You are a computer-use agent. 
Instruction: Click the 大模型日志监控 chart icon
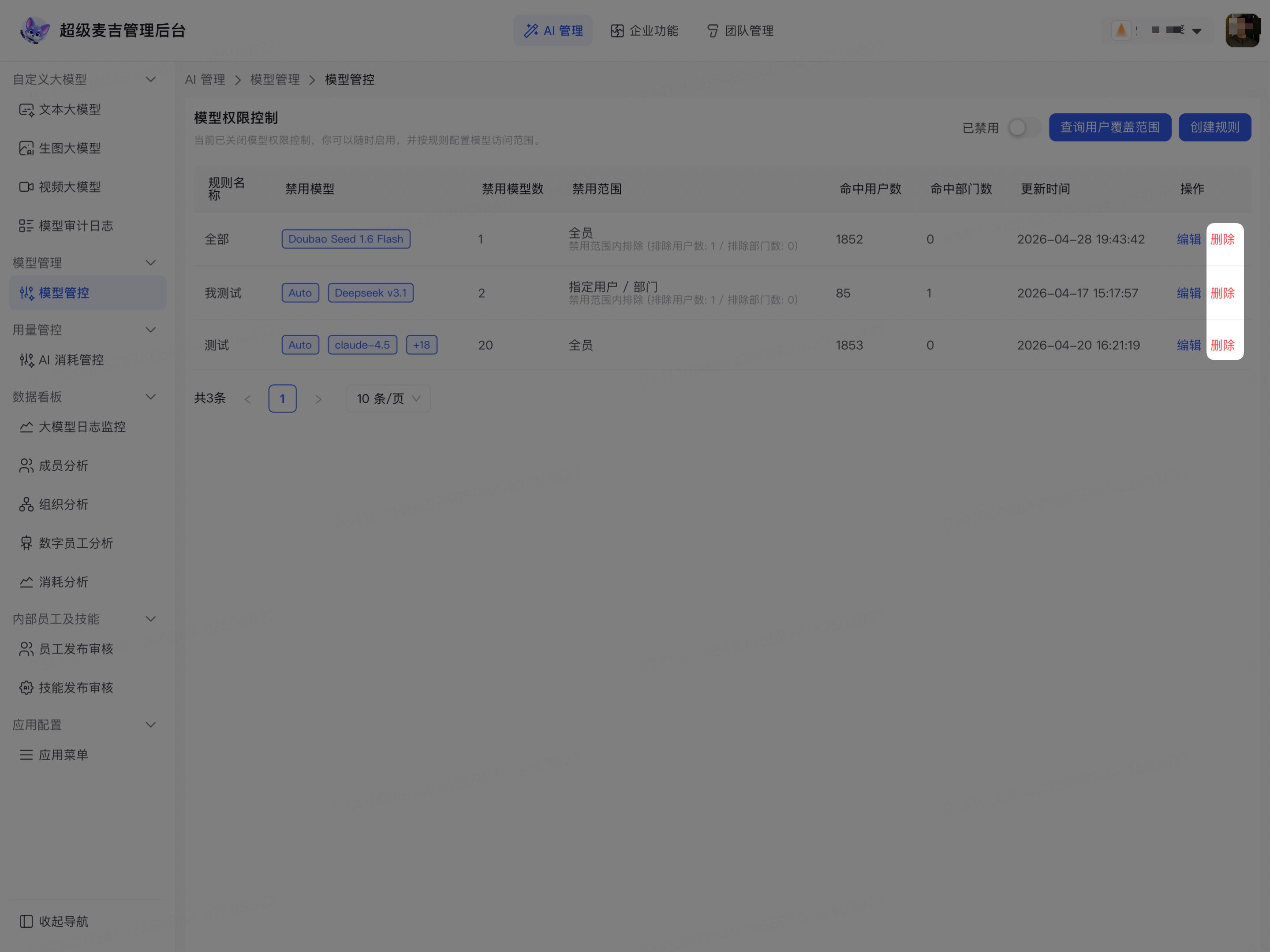(x=26, y=427)
